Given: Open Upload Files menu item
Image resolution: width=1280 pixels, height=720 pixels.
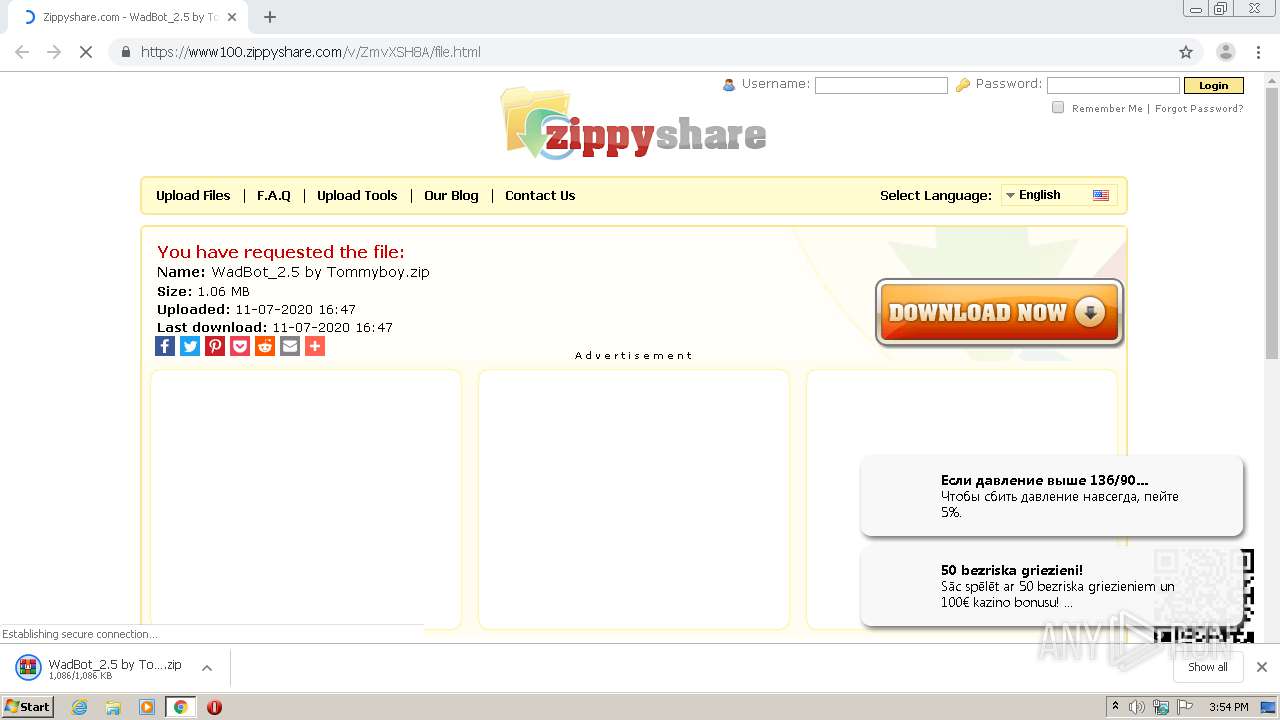Looking at the screenshot, I should point(193,195).
